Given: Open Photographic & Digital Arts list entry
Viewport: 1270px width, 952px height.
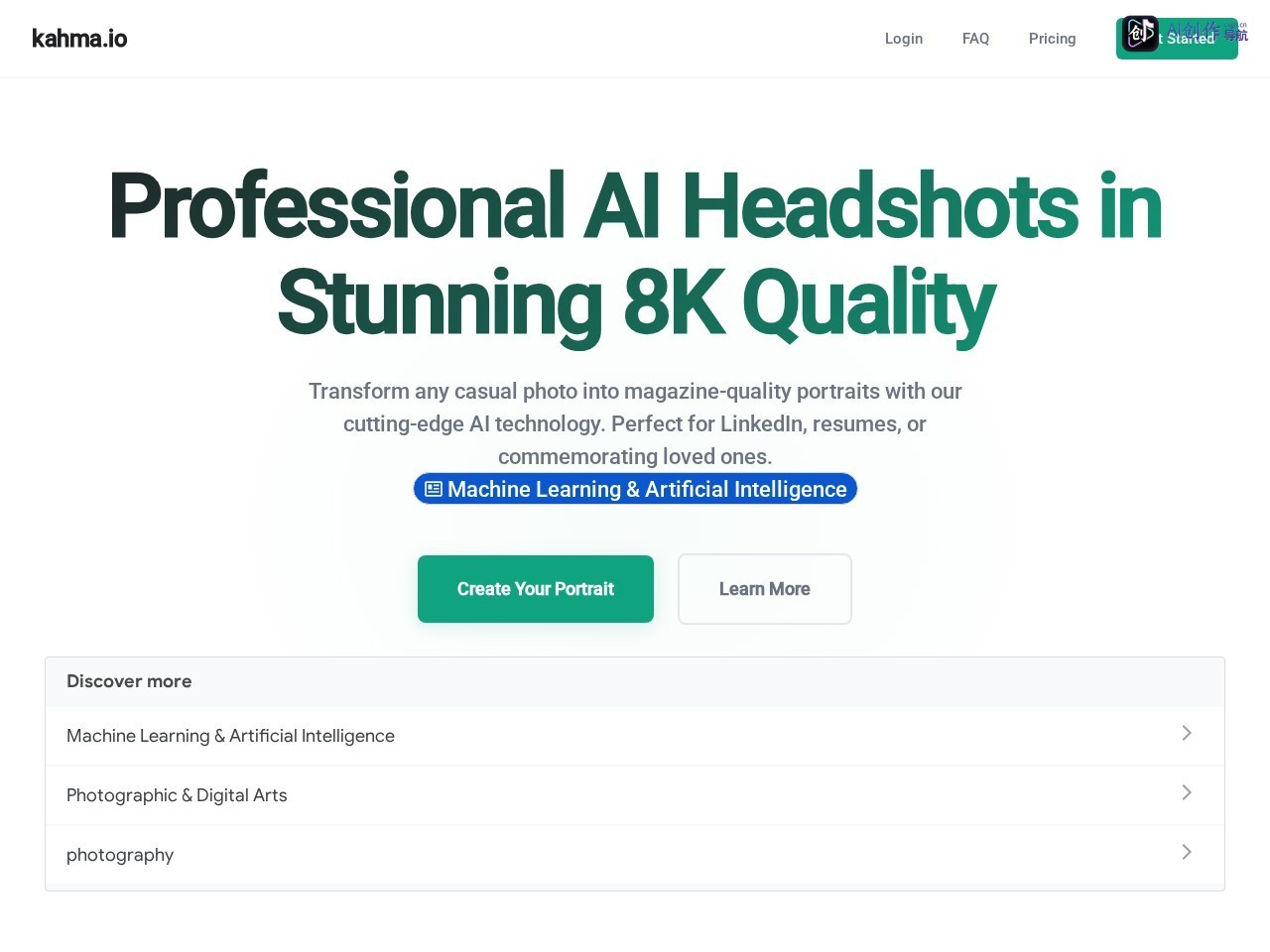Looking at the screenshot, I should click(x=635, y=795).
